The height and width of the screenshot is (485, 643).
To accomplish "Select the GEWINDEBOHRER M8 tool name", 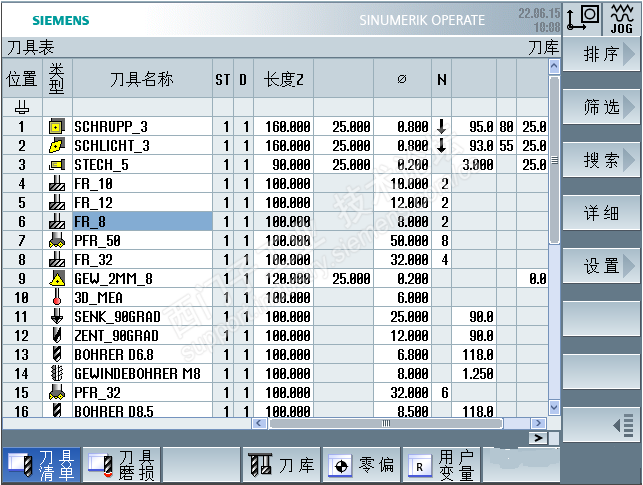I will coord(137,373).
